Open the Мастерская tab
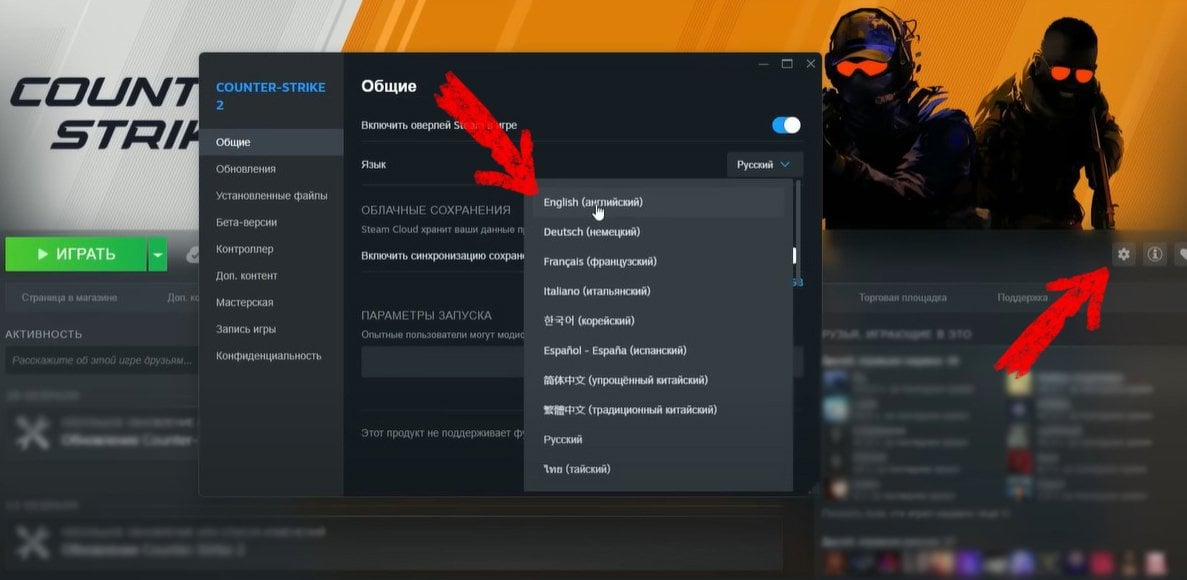1187x580 pixels. (271, 302)
